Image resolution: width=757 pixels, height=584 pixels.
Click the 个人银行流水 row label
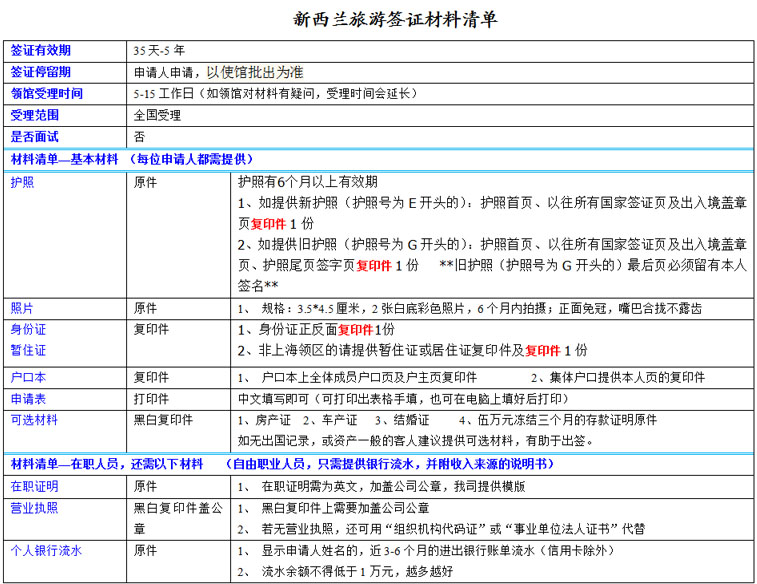(46, 551)
